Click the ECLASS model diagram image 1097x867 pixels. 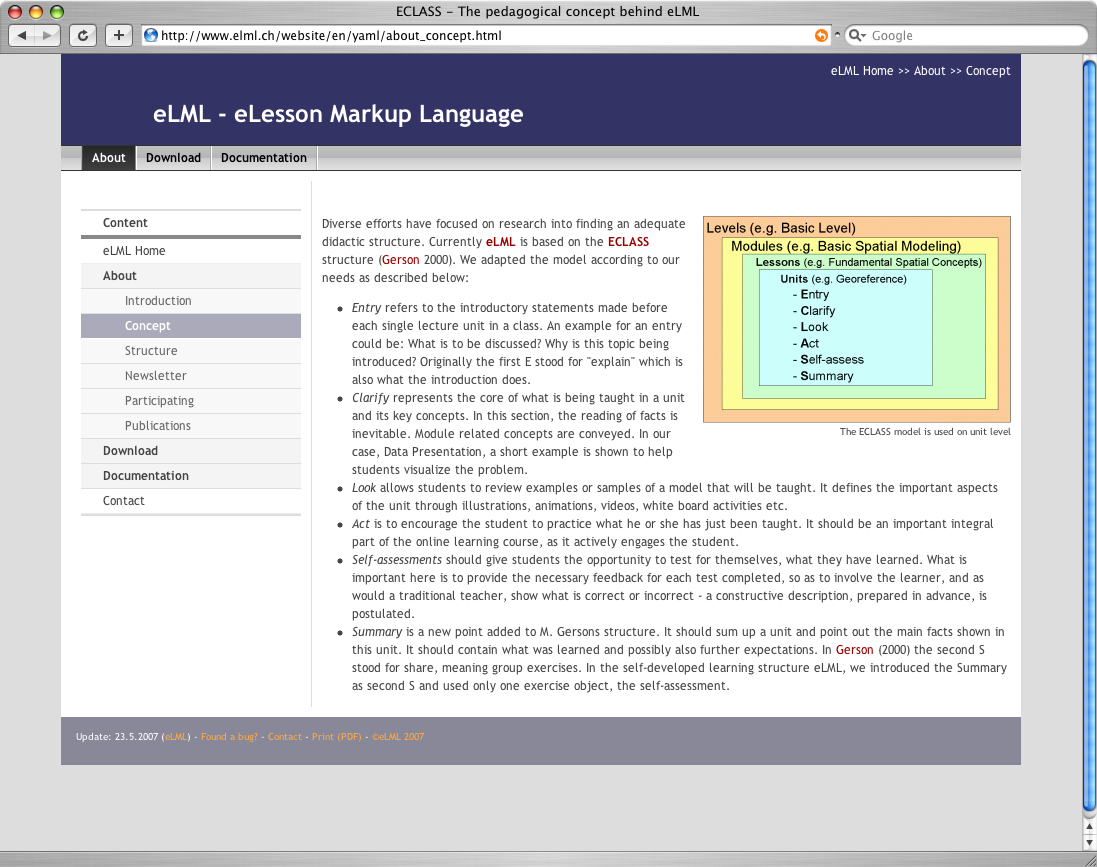coord(856,319)
